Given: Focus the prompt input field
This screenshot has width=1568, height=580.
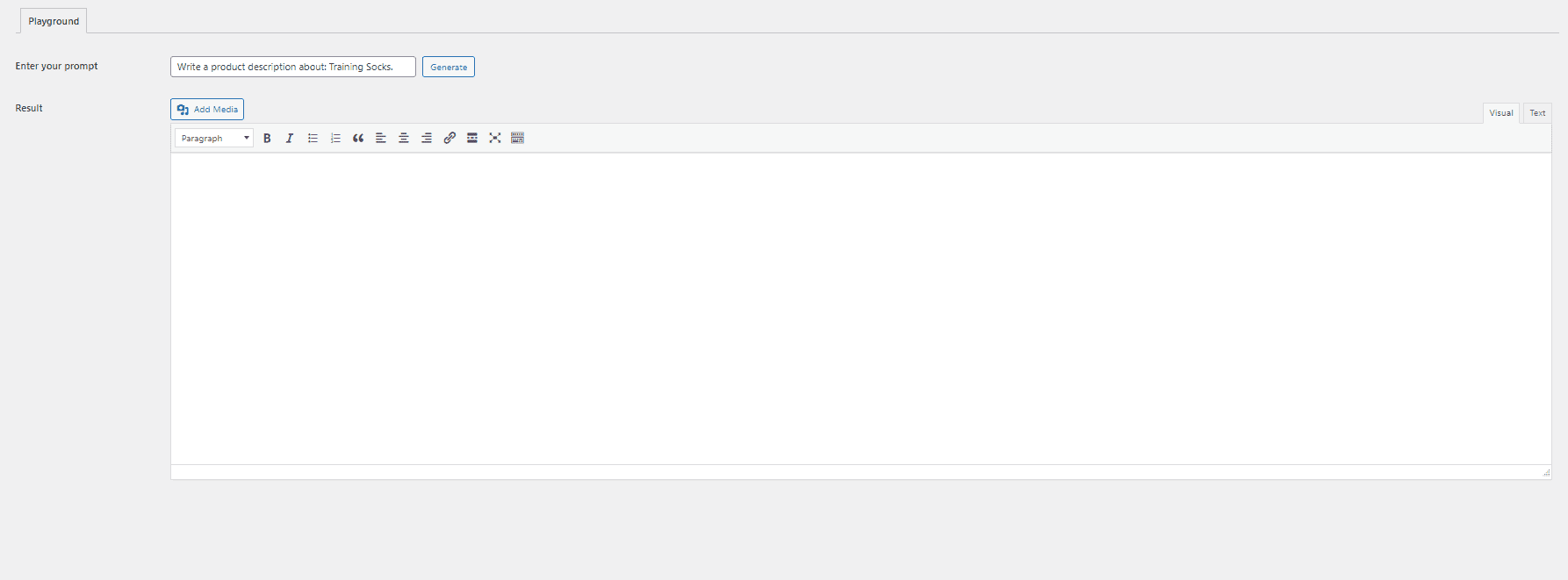Looking at the screenshot, I should point(293,67).
